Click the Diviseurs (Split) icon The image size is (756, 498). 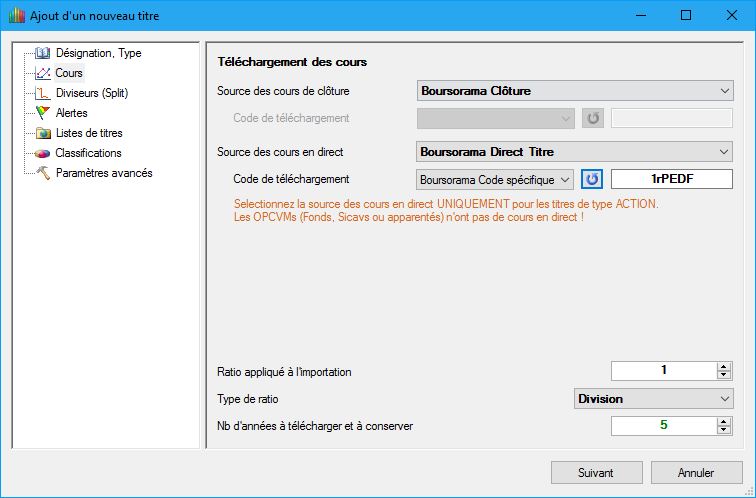(x=42, y=93)
